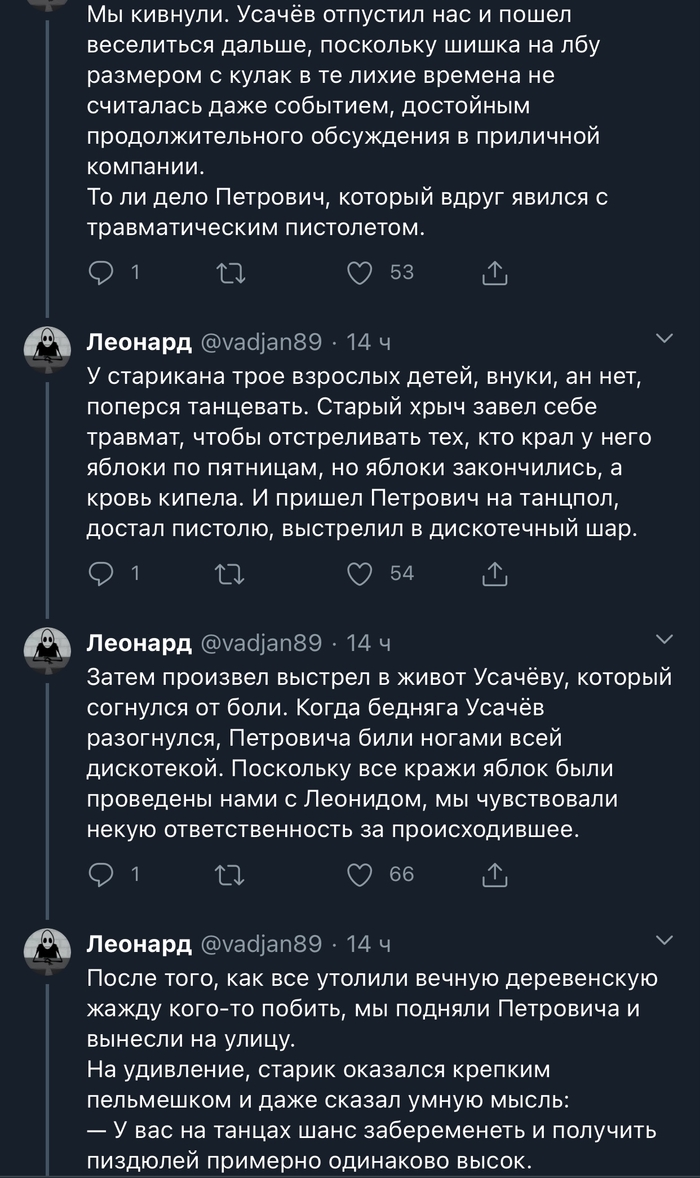This screenshot has width=700, height=1178.
Task: Retweet the tweet with 66 likes
Action: pos(230,874)
